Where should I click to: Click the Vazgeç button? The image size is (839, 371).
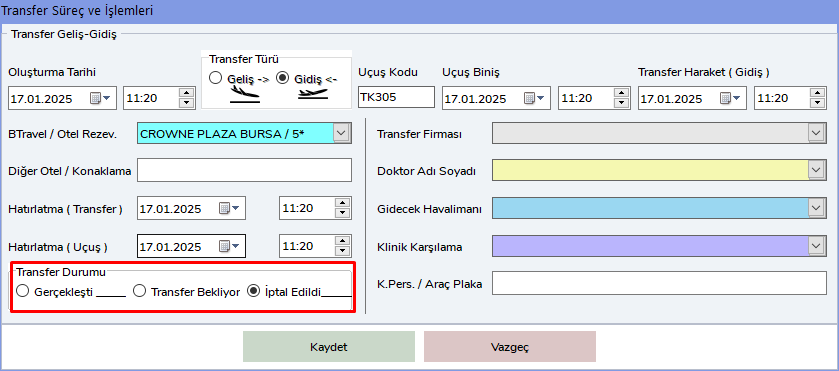[x=510, y=346]
